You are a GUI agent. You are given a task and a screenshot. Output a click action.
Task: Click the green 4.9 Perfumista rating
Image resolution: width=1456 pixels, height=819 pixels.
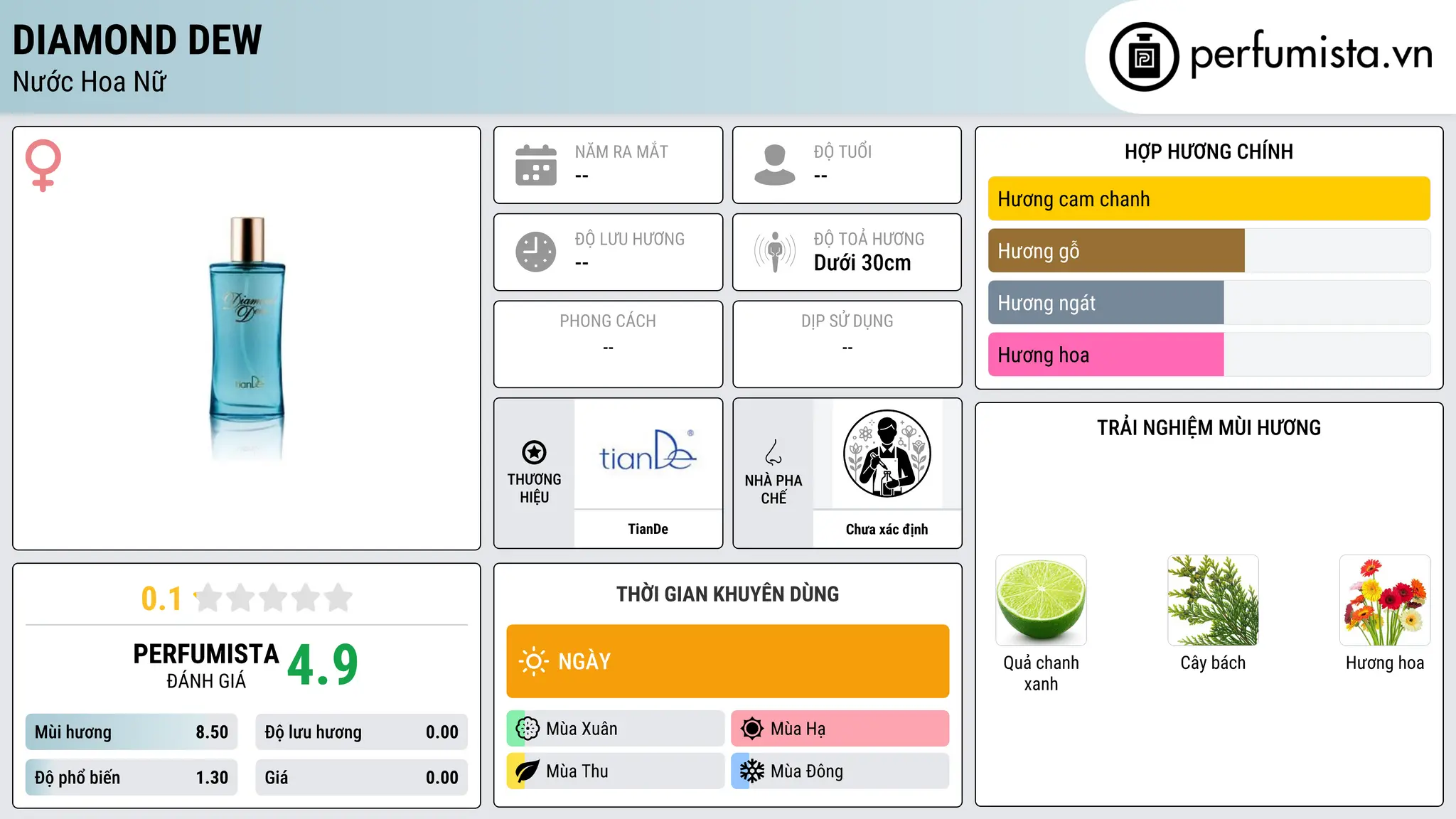[x=323, y=665]
